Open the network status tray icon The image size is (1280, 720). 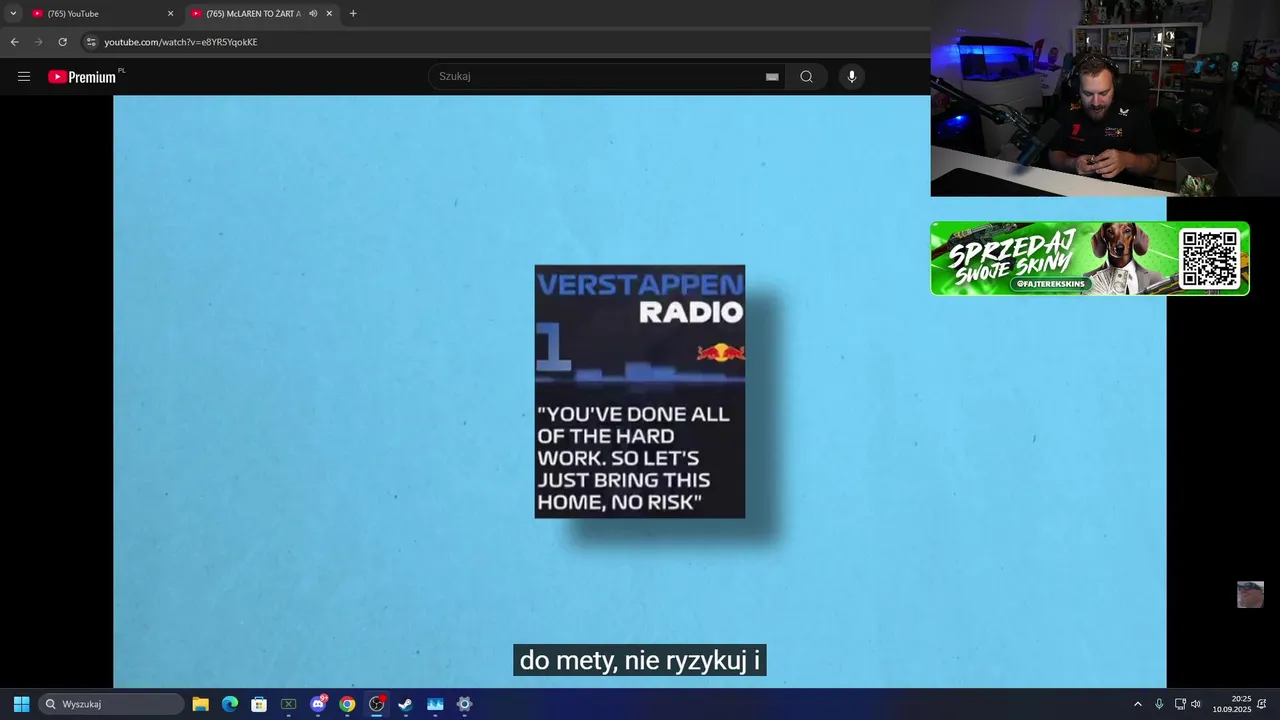[1180, 704]
